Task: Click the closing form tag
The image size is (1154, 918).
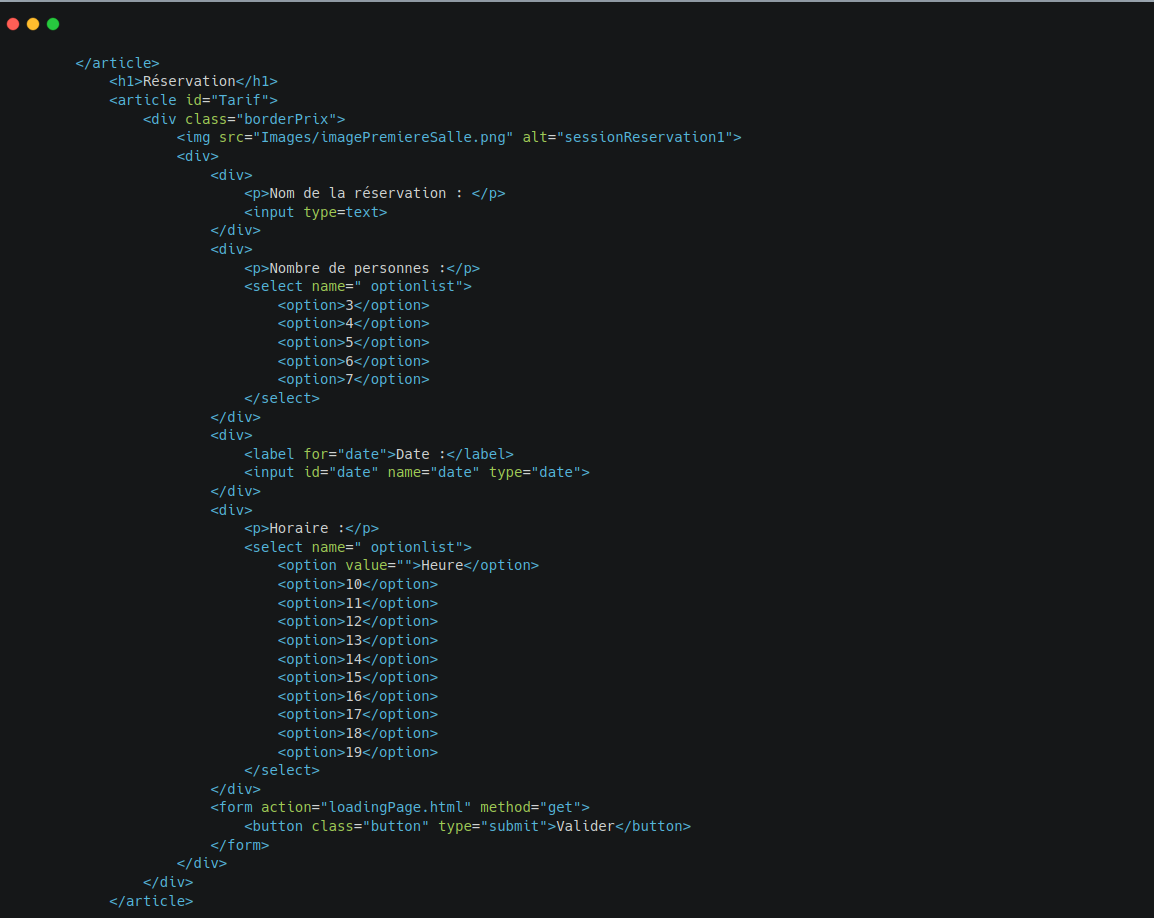Action: [x=240, y=846]
